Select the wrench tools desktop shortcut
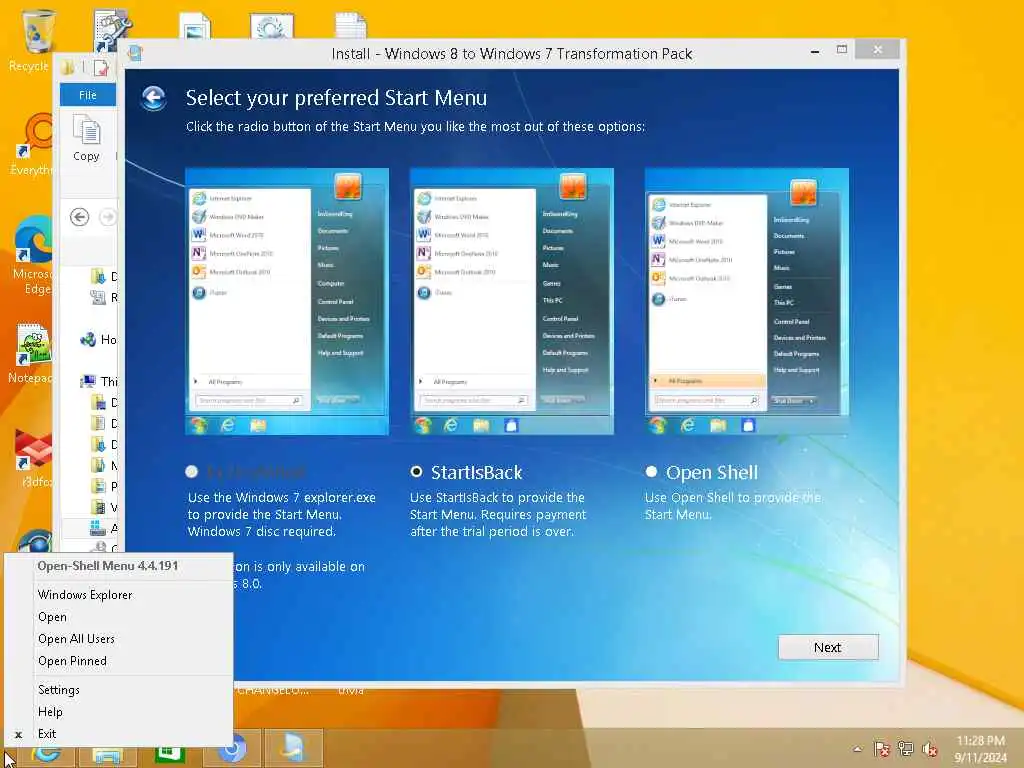This screenshot has width=1024, height=768. pos(112,29)
